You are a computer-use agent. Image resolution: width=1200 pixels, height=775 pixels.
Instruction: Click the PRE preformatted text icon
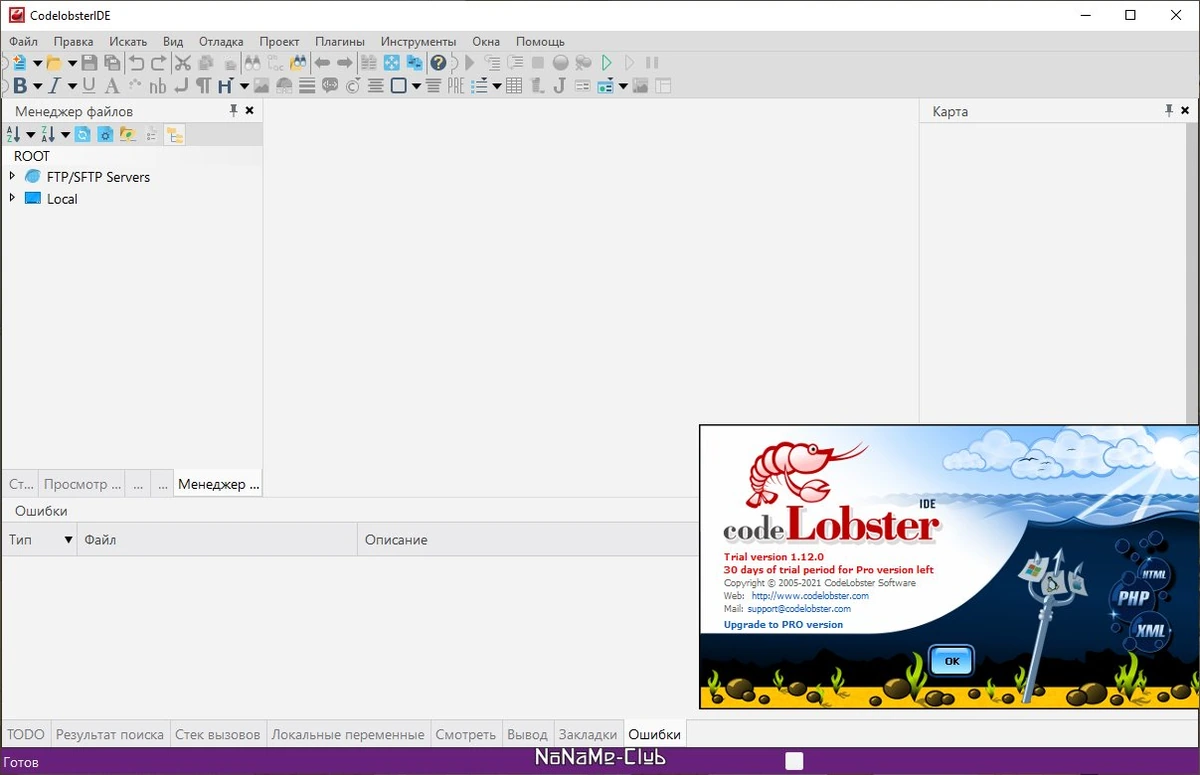(456, 86)
